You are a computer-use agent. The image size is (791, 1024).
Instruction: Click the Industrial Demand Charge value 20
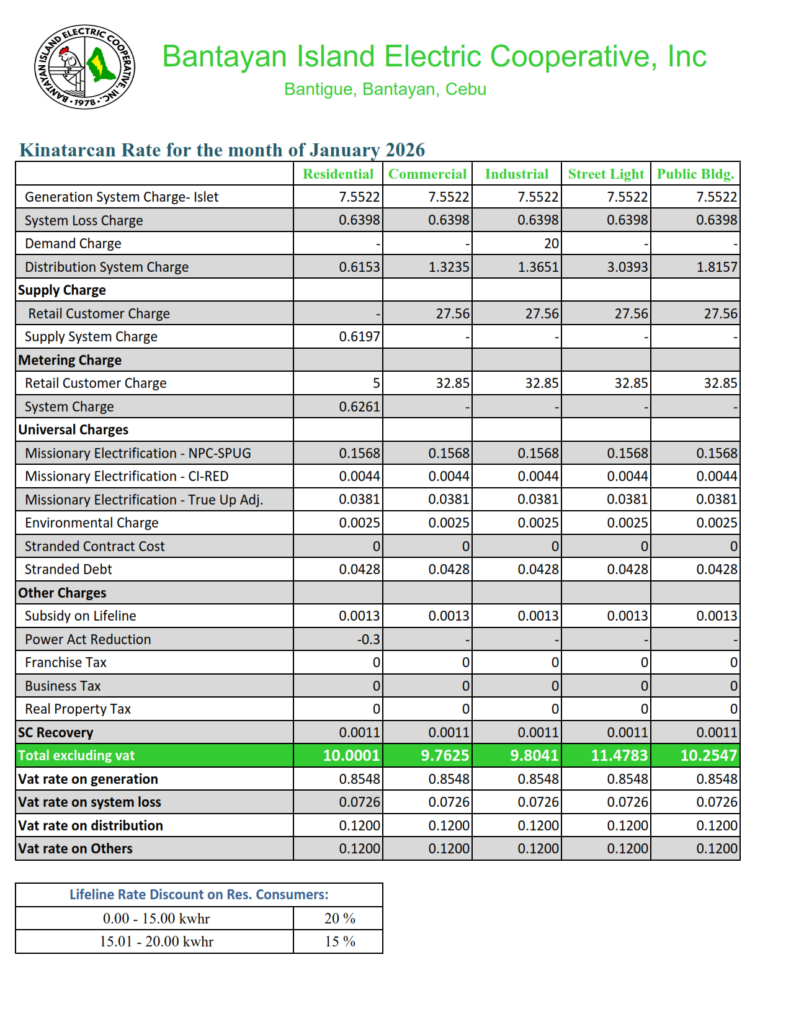click(x=550, y=244)
